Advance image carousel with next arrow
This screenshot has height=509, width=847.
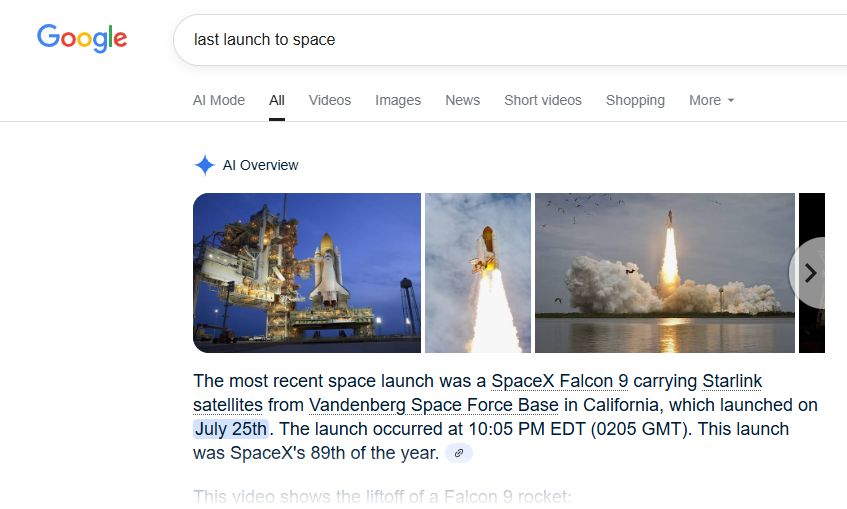point(810,273)
